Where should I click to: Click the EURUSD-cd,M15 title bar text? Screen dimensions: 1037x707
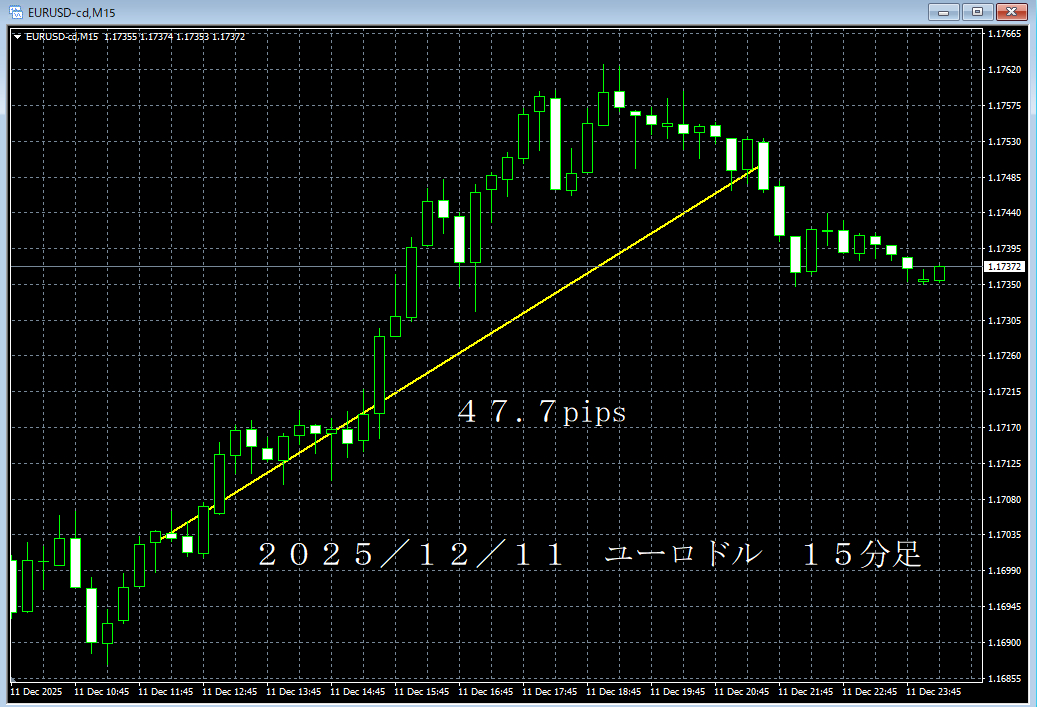pos(71,13)
